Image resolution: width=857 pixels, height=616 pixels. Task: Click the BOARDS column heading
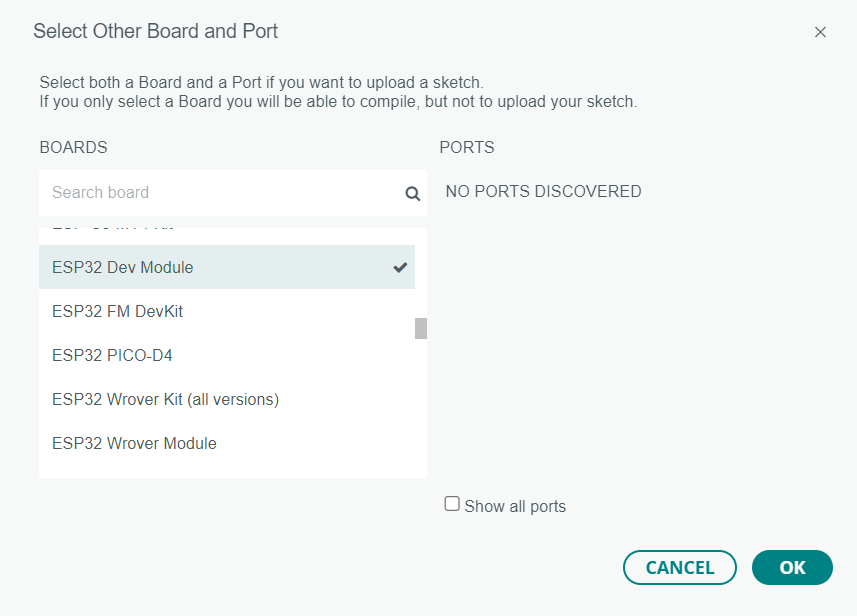pyautogui.click(x=73, y=147)
